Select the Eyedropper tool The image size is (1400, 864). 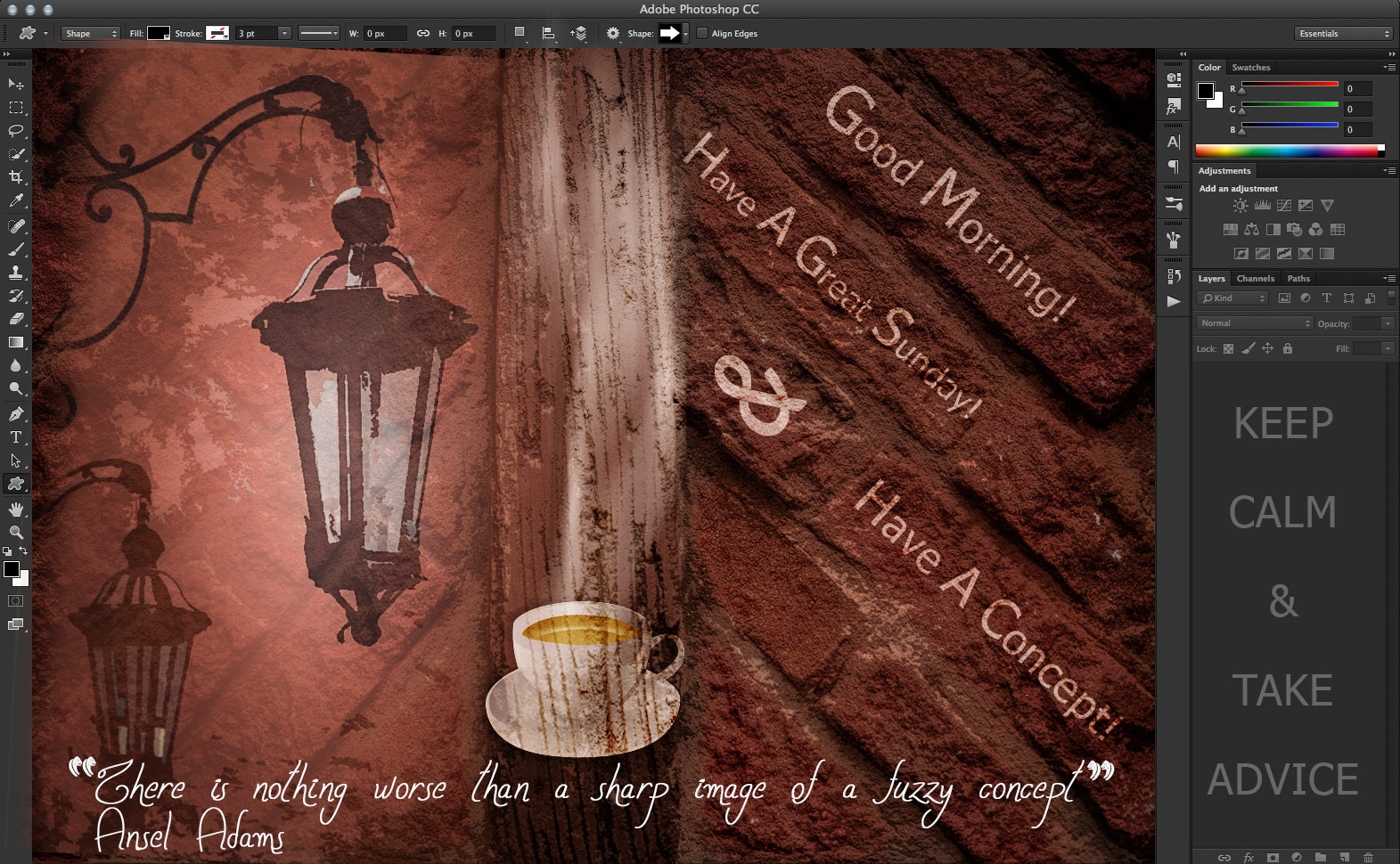click(x=15, y=201)
